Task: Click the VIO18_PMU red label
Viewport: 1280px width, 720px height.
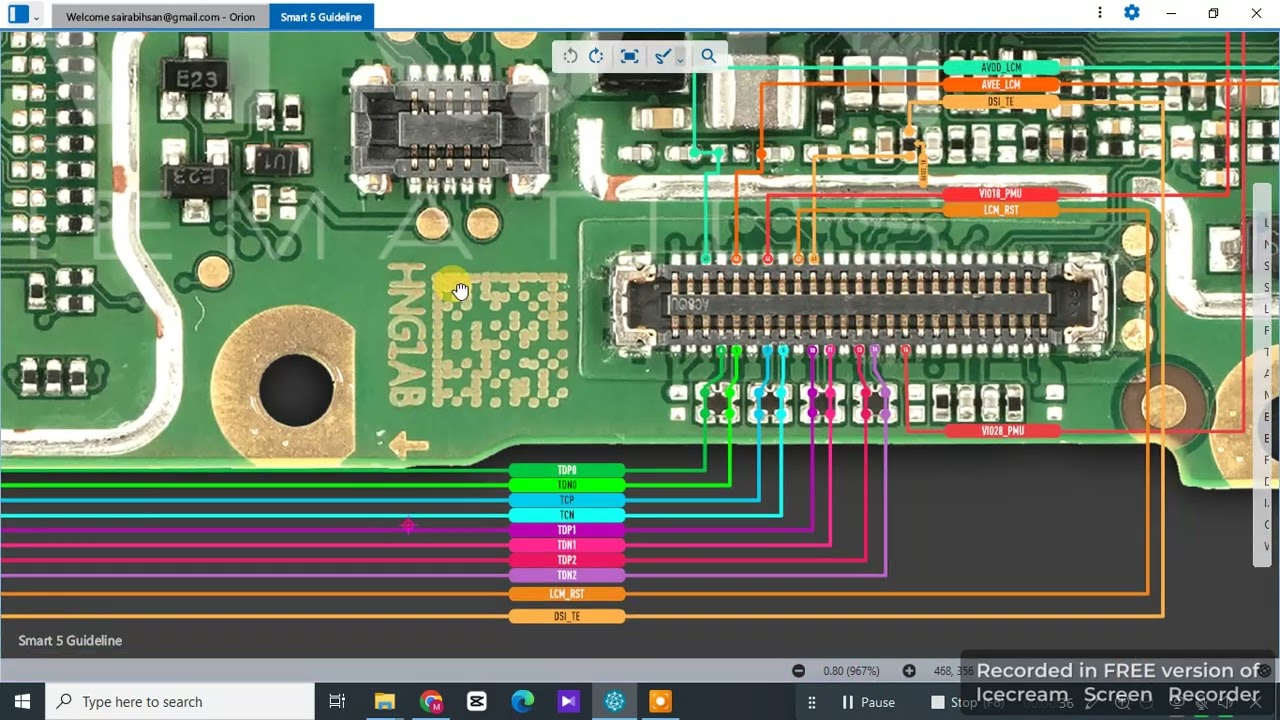Action: tap(1001, 193)
